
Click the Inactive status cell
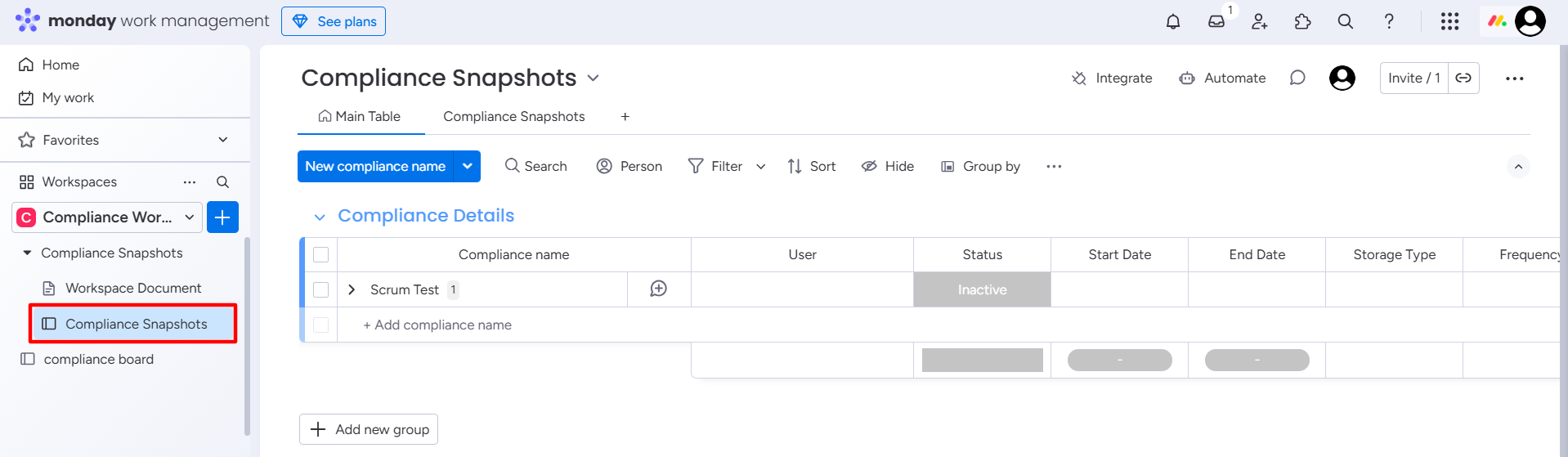982,289
